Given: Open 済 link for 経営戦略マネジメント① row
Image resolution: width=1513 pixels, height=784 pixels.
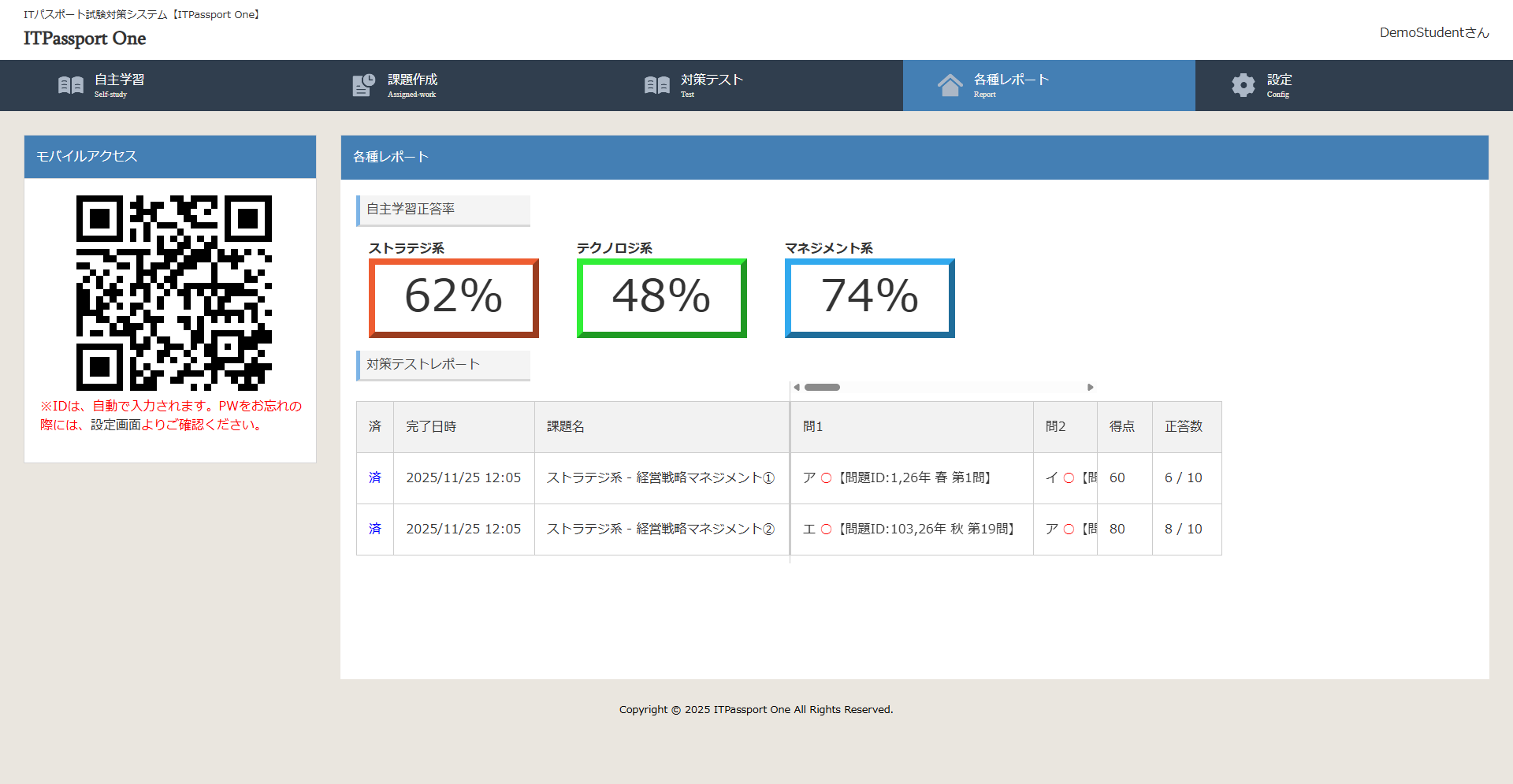Looking at the screenshot, I should [x=375, y=477].
